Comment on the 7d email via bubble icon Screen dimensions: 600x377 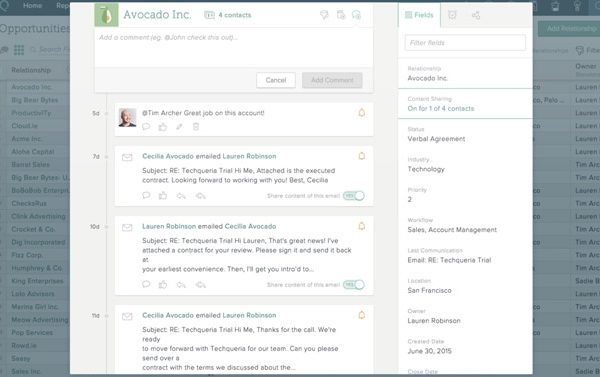[146, 196]
